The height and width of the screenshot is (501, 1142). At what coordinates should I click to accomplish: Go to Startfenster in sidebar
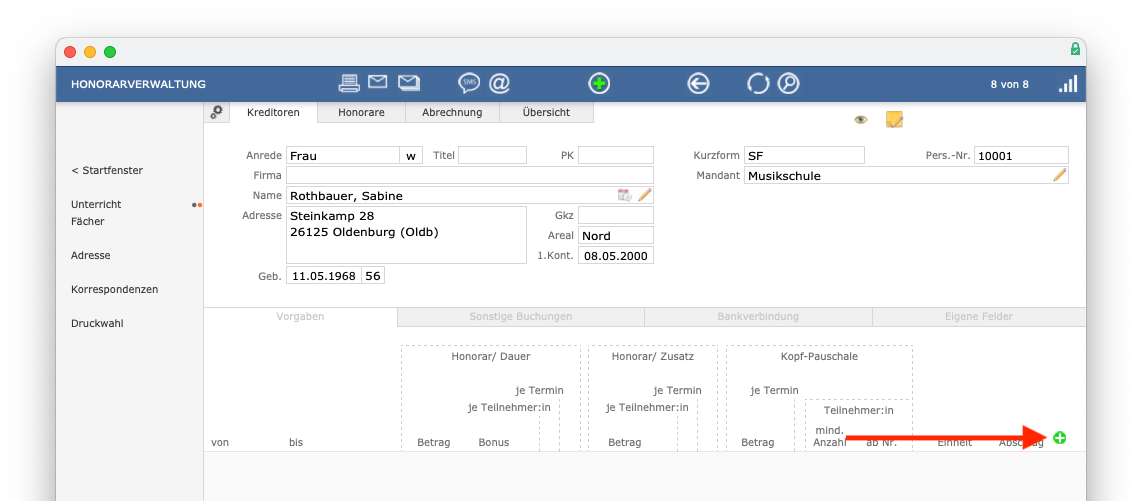107,170
